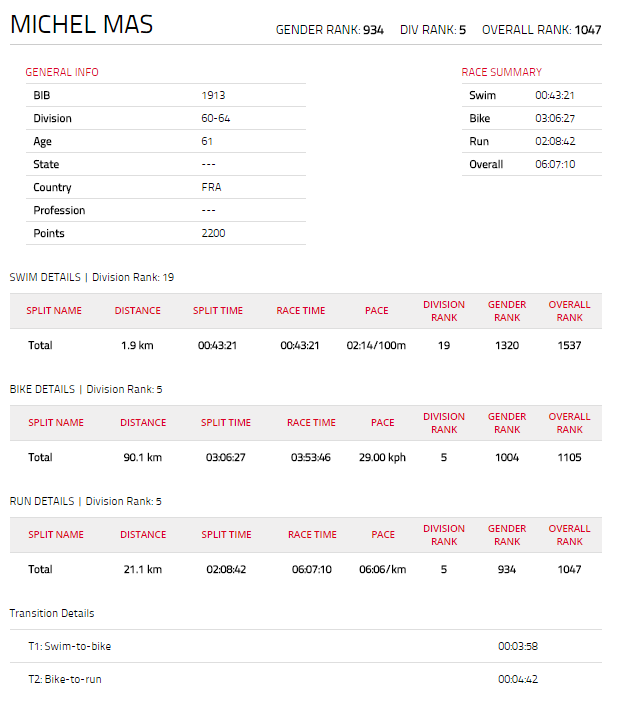
Task: Click bike distance 90.1 km
Action: point(143,457)
